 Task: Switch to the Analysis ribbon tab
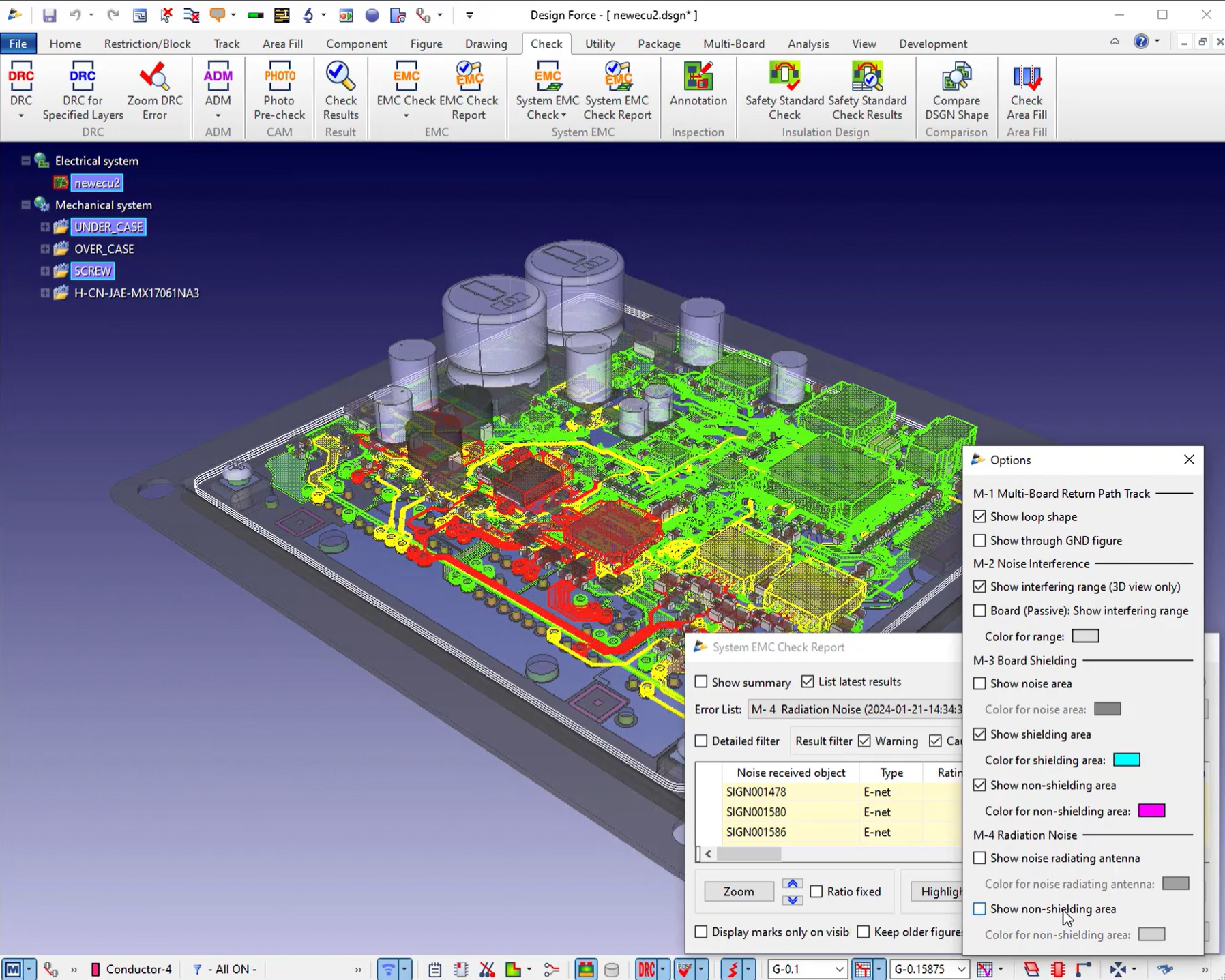click(x=808, y=44)
